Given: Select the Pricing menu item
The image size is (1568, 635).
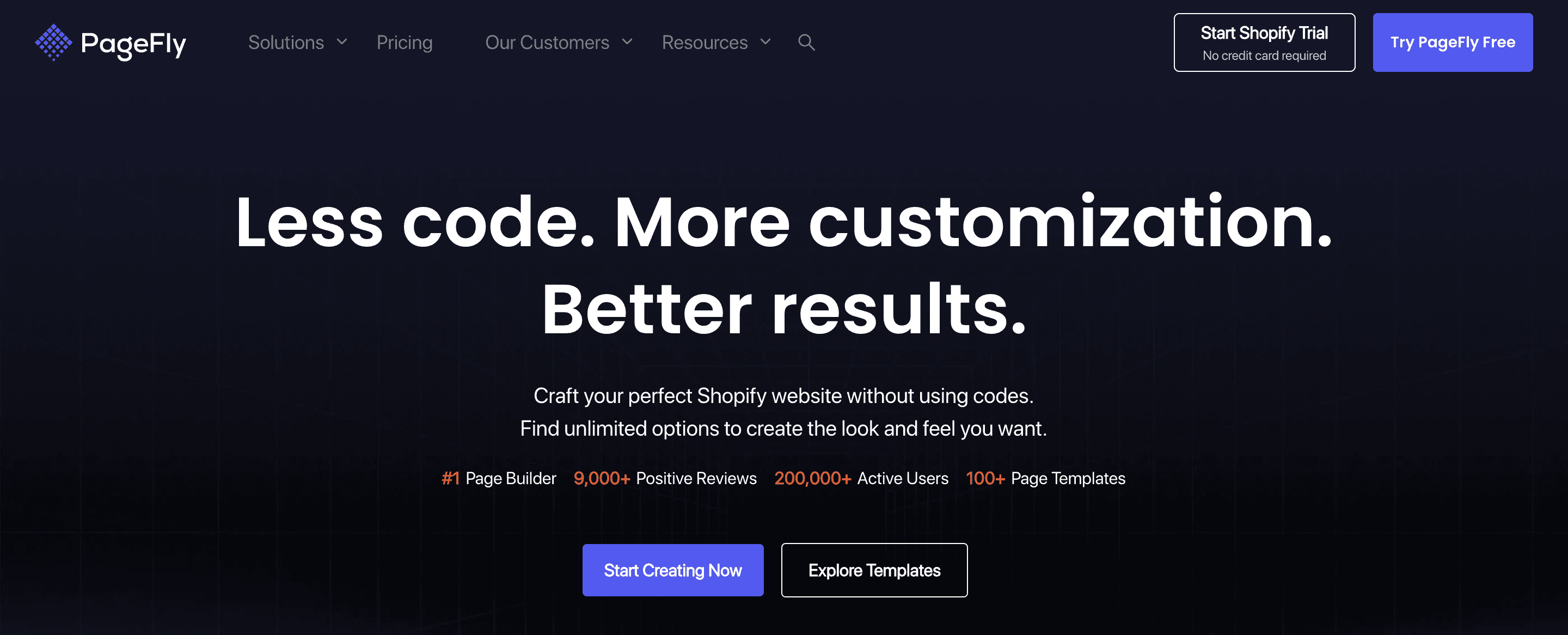Looking at the screenshot, I should (405, 42).
